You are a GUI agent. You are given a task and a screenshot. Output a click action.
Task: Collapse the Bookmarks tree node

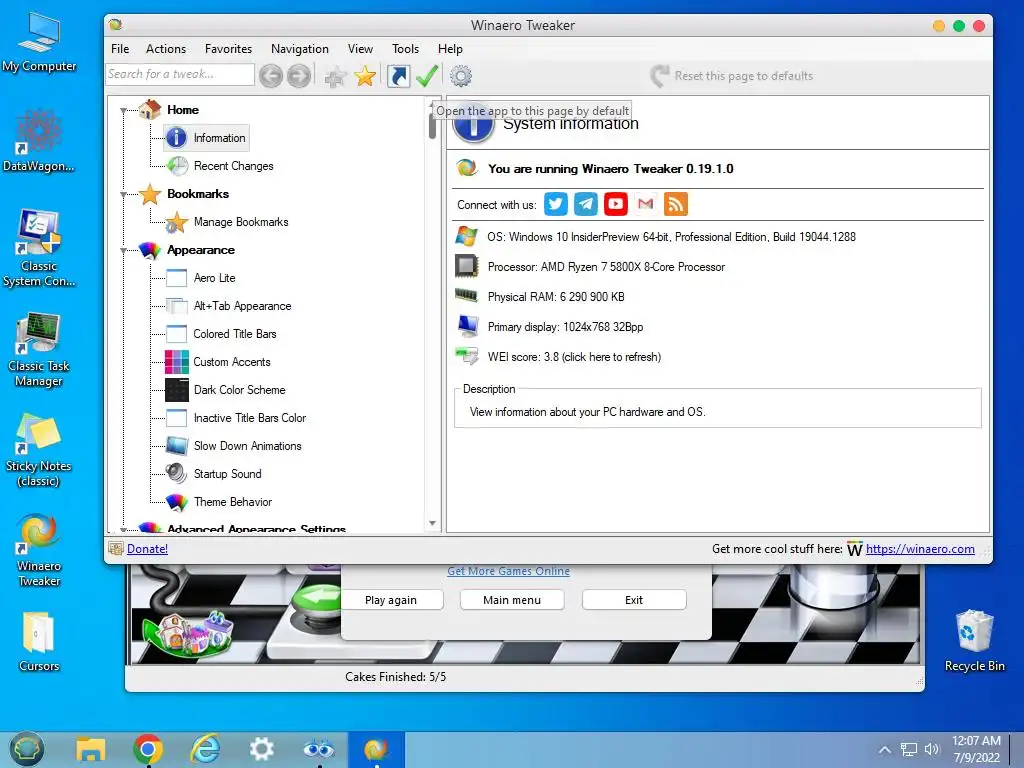[x=123, y=195]
